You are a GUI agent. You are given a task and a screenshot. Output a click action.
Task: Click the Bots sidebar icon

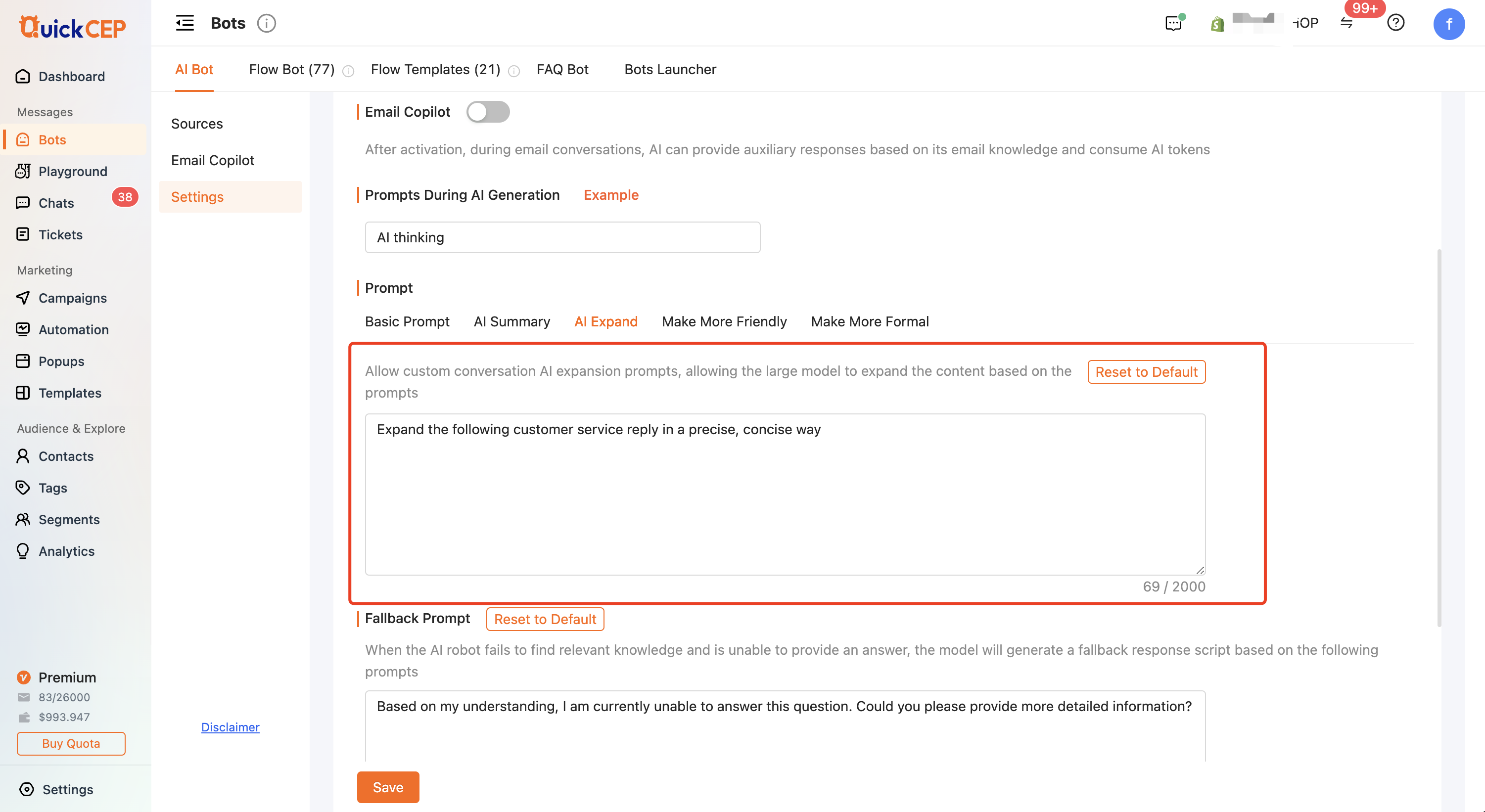coord(23,139)
